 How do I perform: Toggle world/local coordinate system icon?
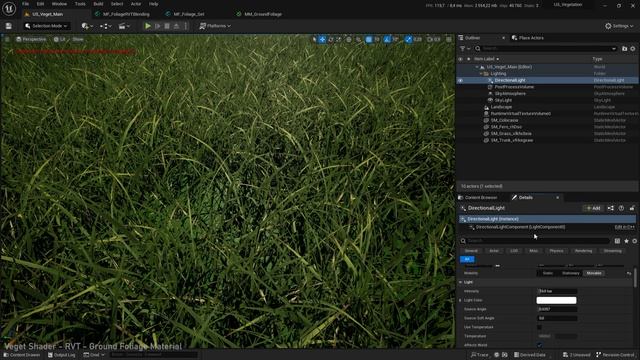349,39
